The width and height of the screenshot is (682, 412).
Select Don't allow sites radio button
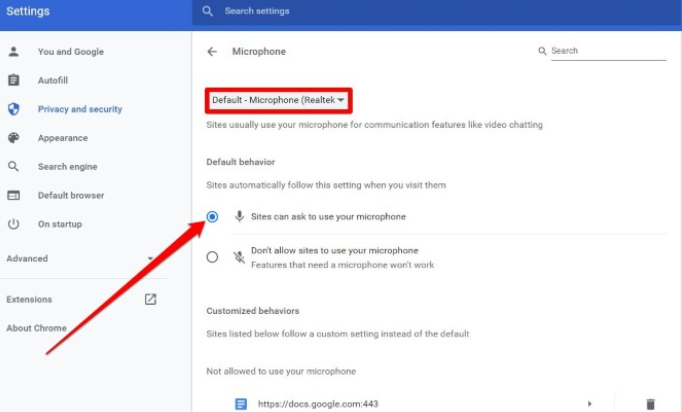212,257
